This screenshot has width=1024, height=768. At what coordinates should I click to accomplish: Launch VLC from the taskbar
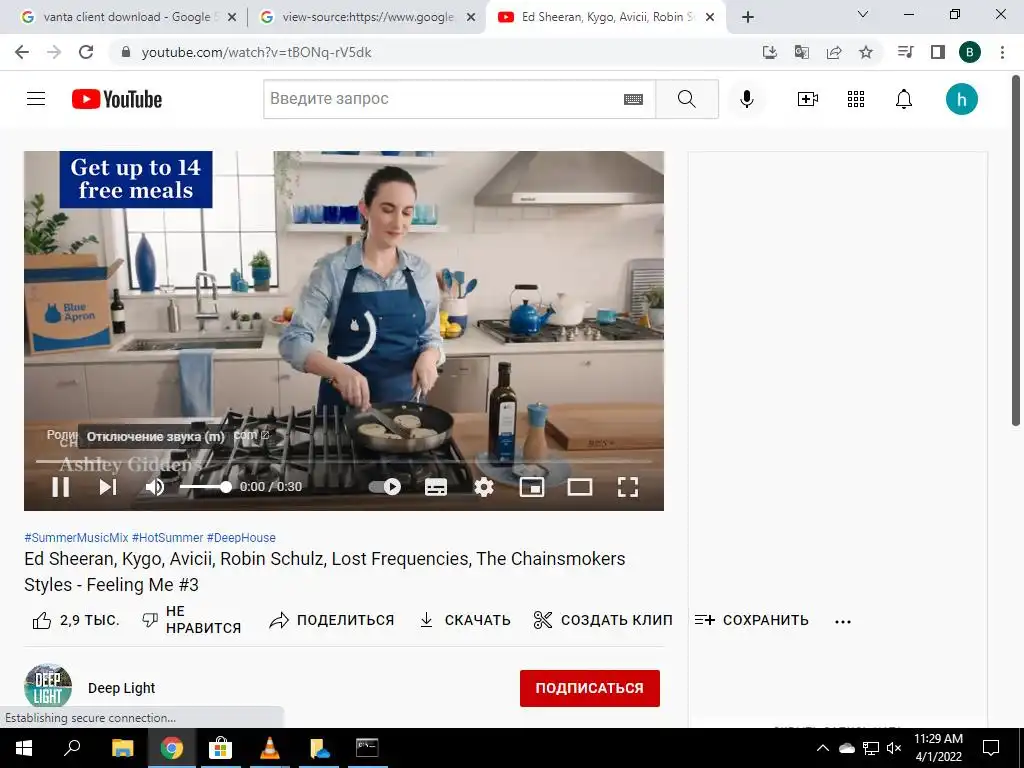tap(270, 748)
